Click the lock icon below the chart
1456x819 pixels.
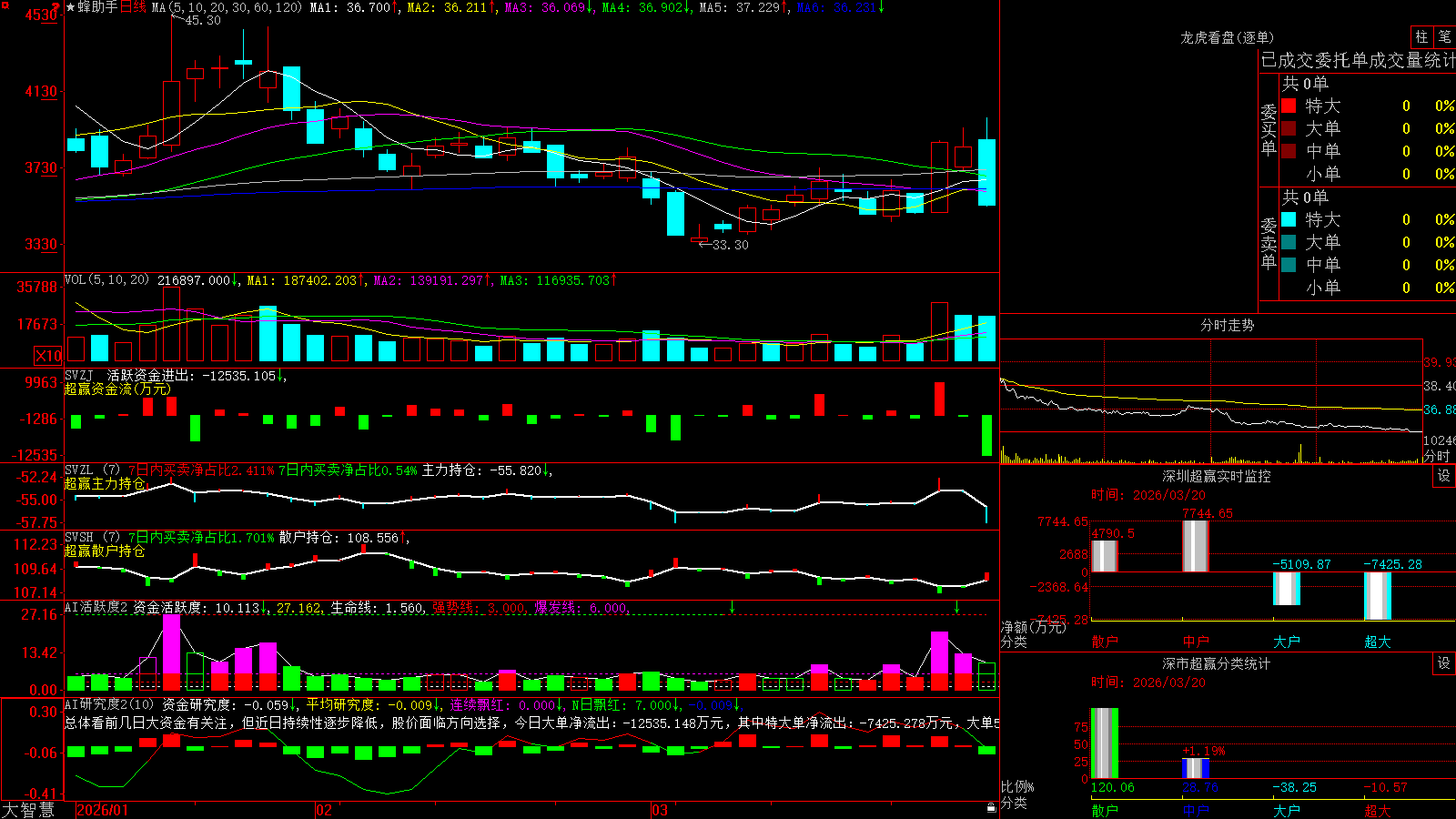(992, 808)
